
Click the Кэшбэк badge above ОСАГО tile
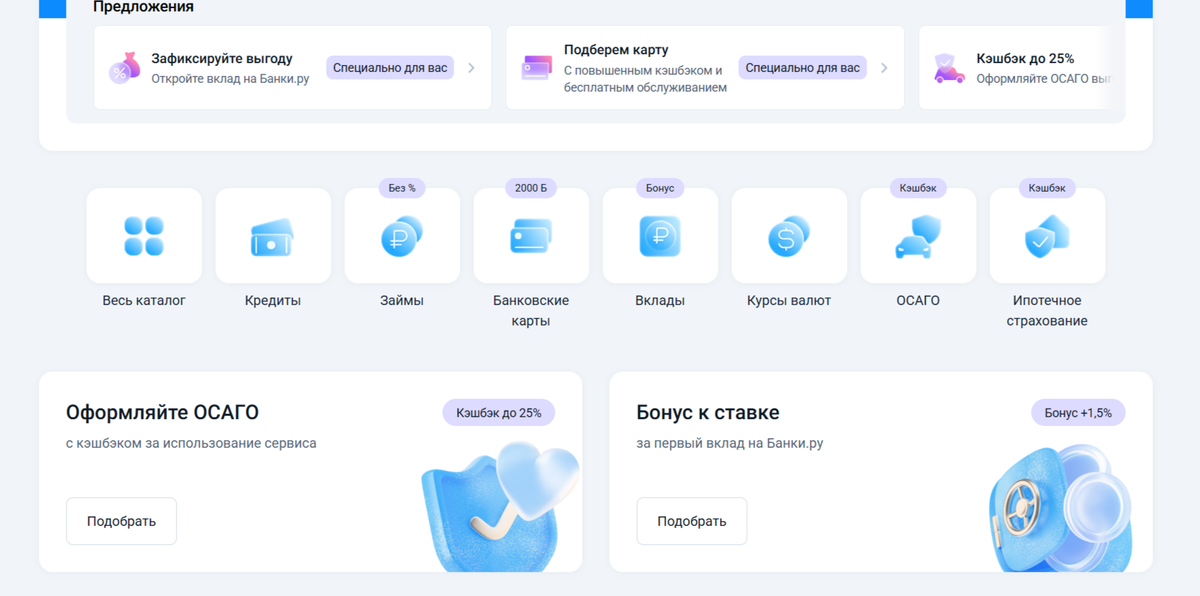tap(918, 188)
